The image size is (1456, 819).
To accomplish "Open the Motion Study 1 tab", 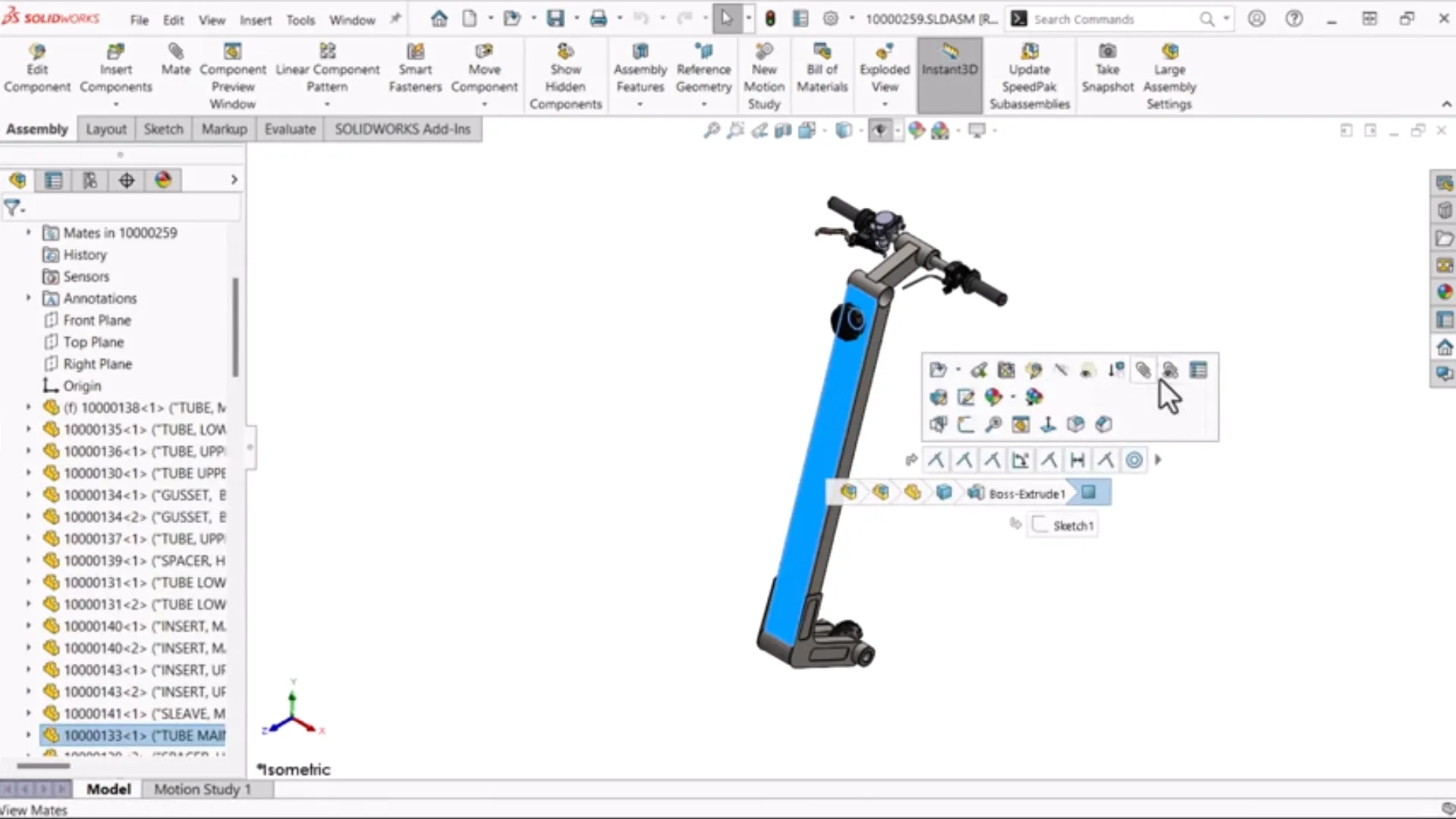I will click(202, 789).
